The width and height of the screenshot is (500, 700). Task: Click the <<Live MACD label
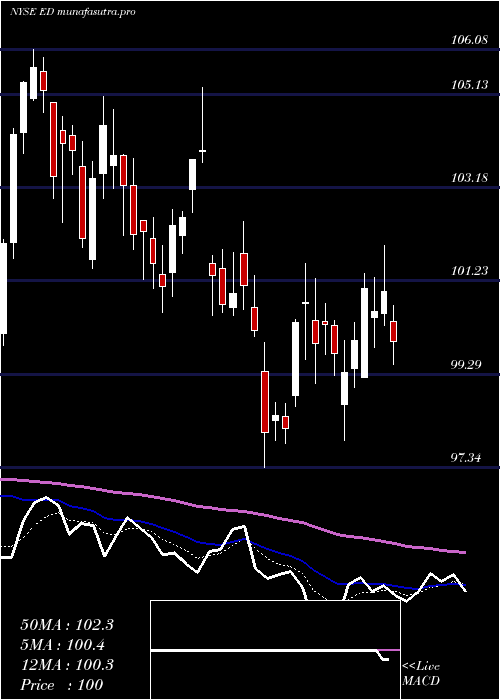pos(421,674)
